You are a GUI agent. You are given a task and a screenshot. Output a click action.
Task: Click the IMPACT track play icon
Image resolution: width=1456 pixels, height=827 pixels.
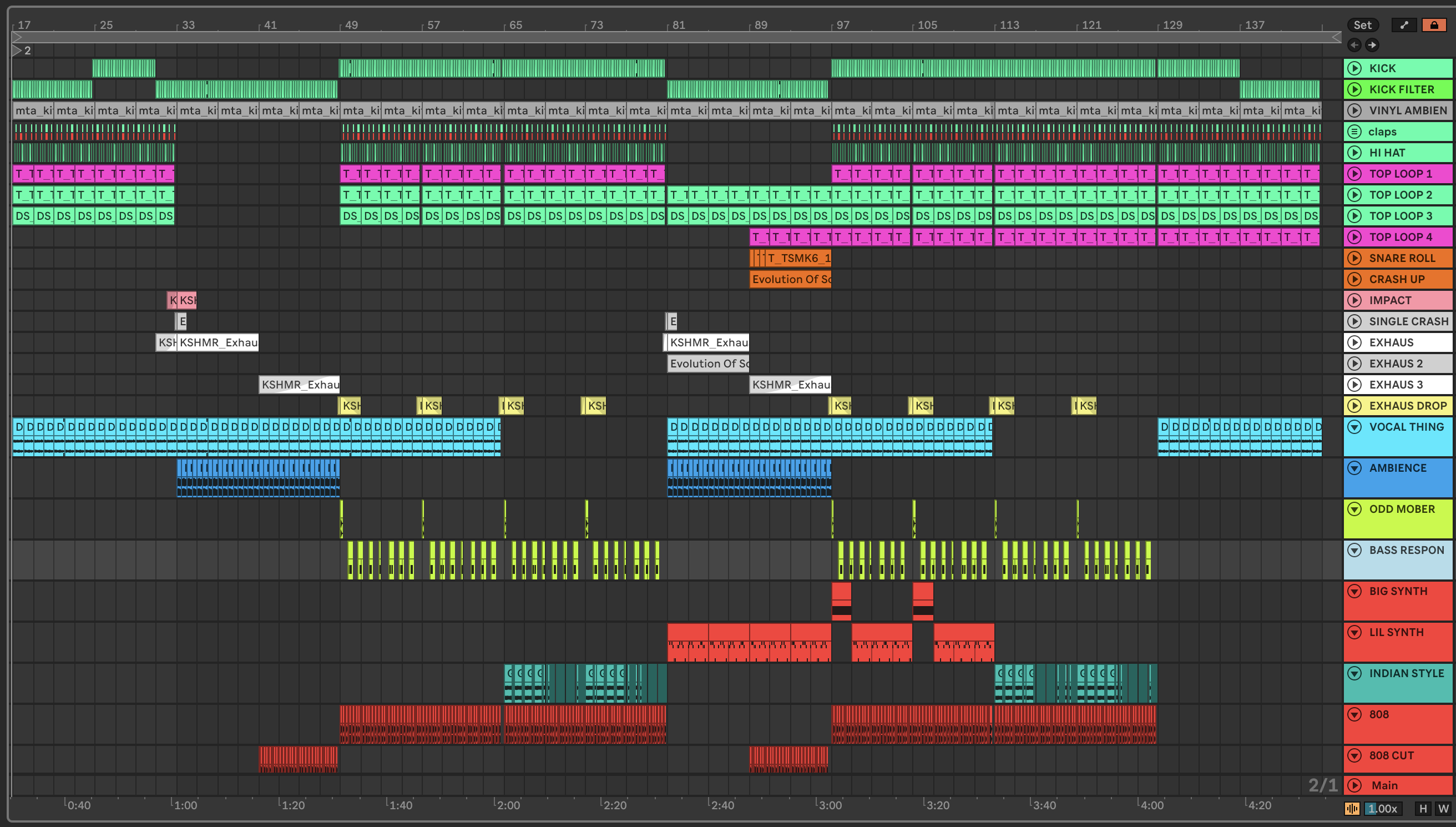(1354, 300)
